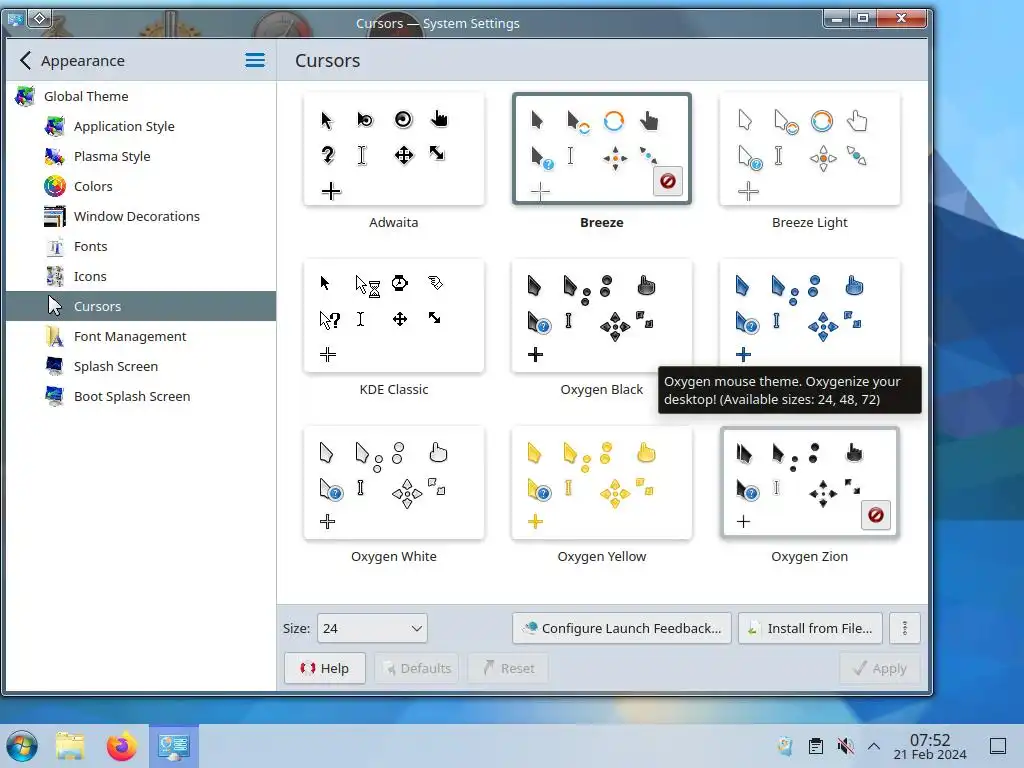Select the Breeze cursor theme thumbnail
Image resolution: width=1024 pixels, height=768 pixels.
tap(601, 149)
